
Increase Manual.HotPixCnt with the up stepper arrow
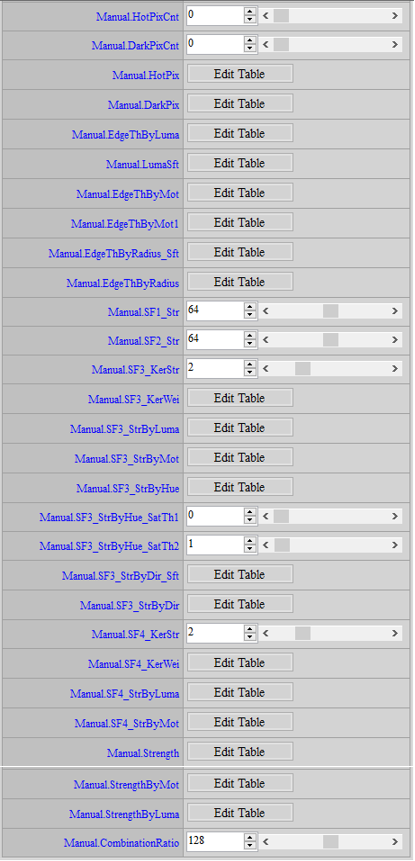250,12
